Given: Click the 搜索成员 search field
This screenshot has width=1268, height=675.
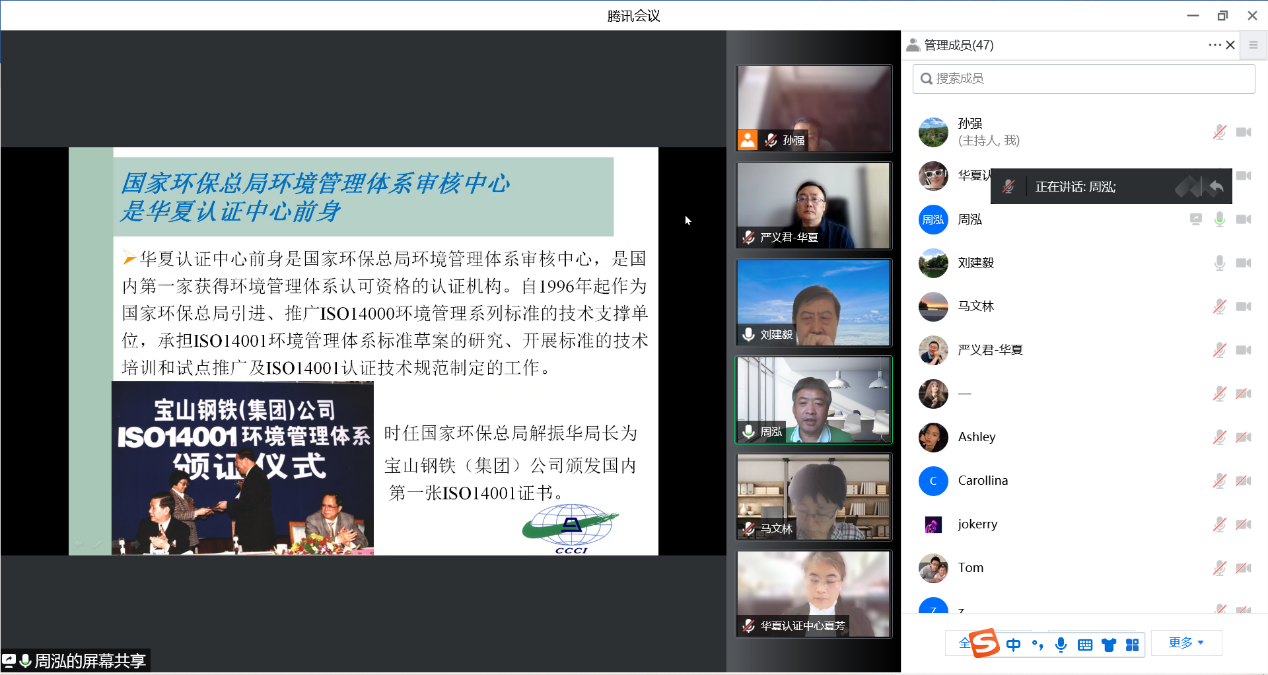Looking at the screenshot, I should click(x=1083, y=78).
